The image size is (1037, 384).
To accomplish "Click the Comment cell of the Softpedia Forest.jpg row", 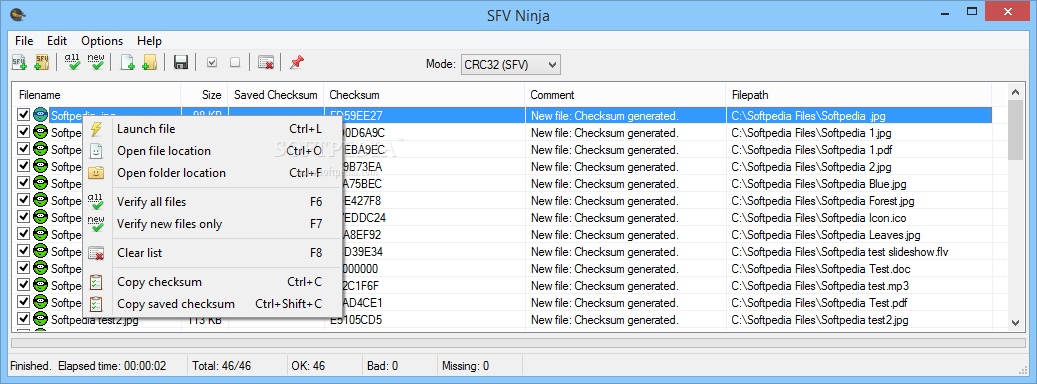I will tap(626, 200).
